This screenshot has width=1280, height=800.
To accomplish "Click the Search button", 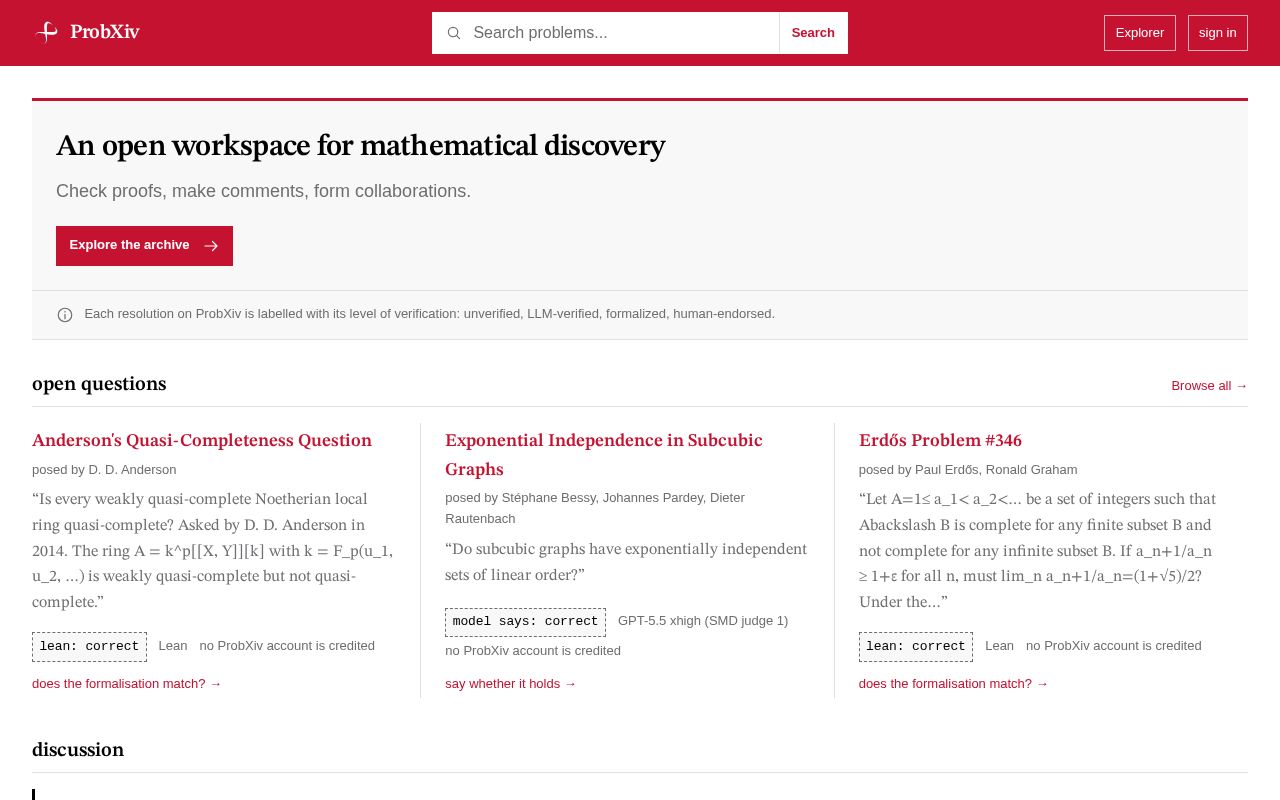I will (813, 33).
